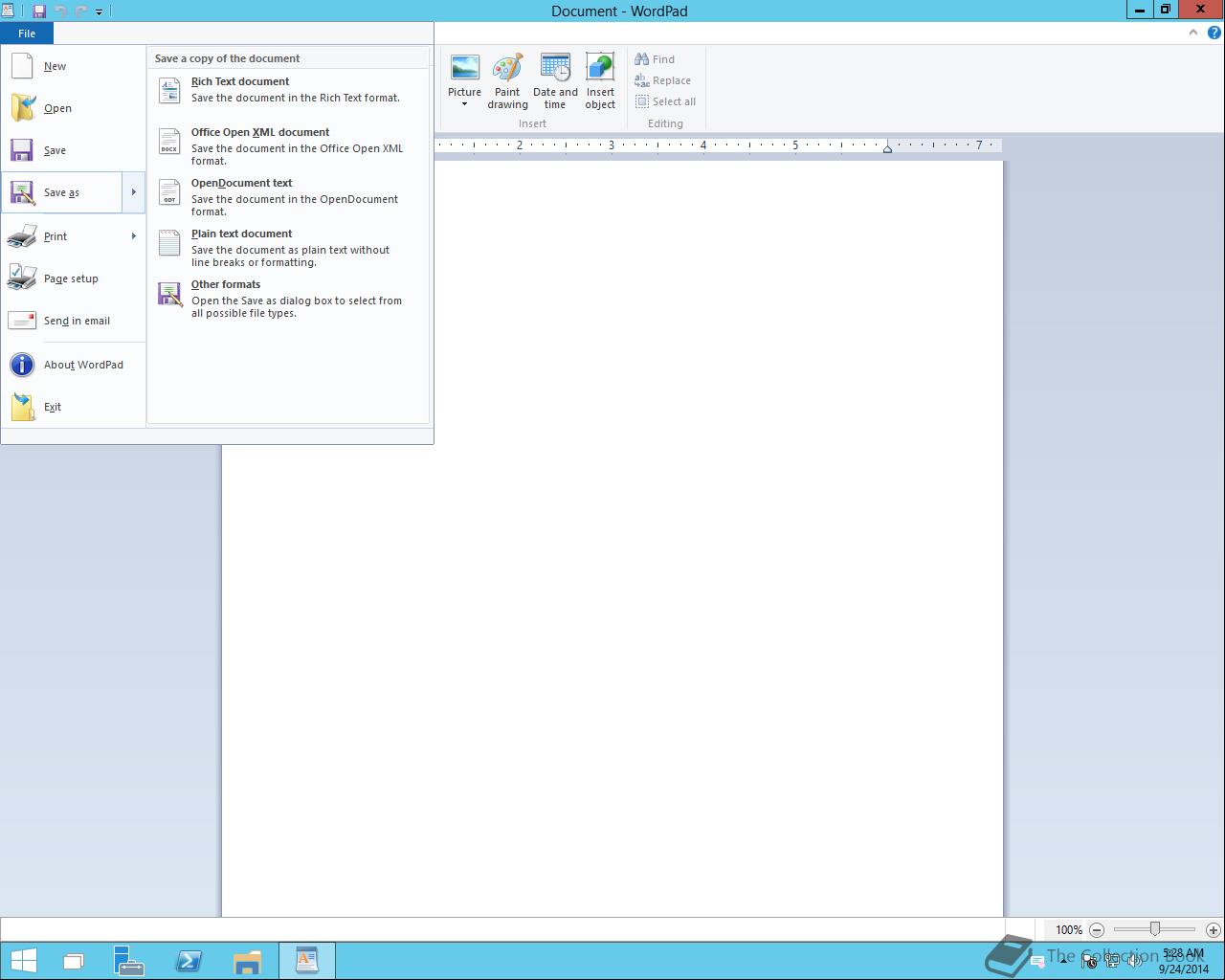Click the Replace button in Editing group

[663, 80]
